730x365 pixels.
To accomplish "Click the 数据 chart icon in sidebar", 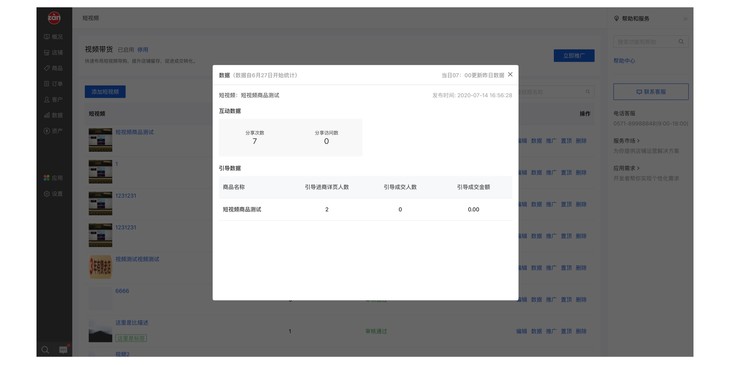I will pos(47,115).
